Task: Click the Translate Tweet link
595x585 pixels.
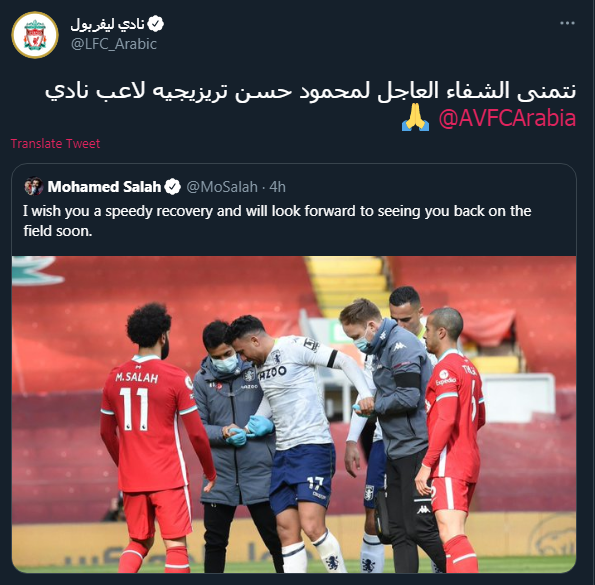Action: 55,143
